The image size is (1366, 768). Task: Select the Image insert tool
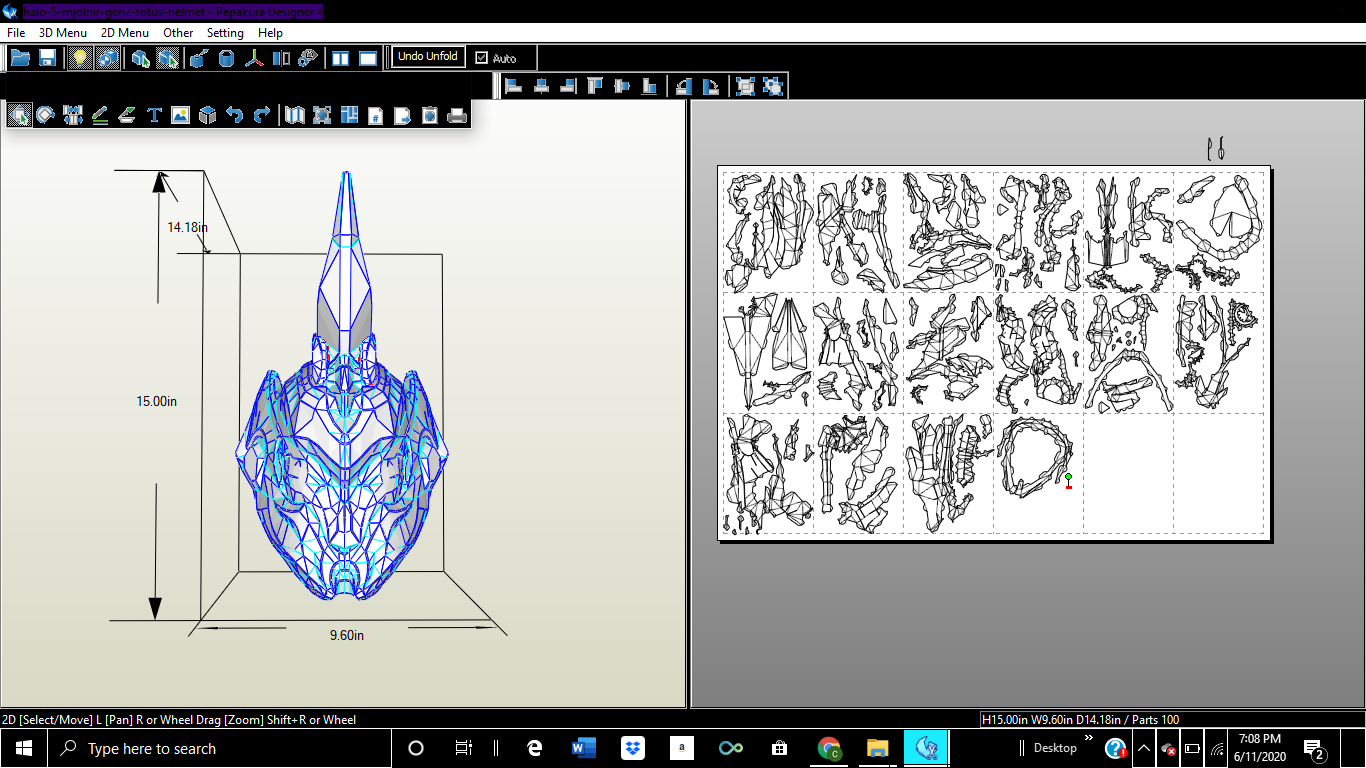180,115
